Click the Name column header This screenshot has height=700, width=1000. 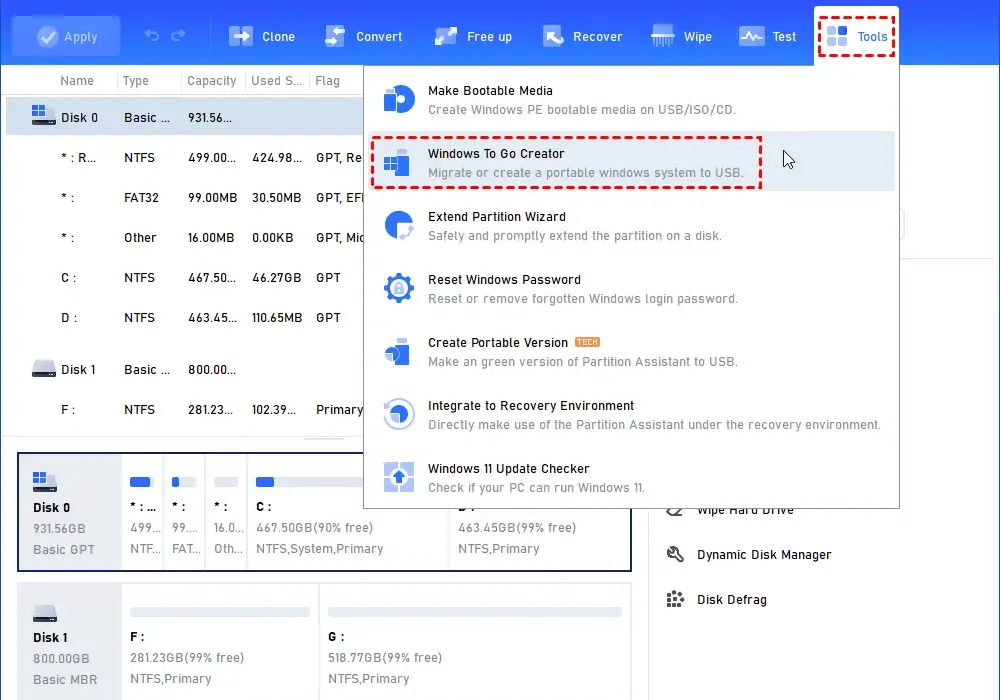click(x=77, y=81)
